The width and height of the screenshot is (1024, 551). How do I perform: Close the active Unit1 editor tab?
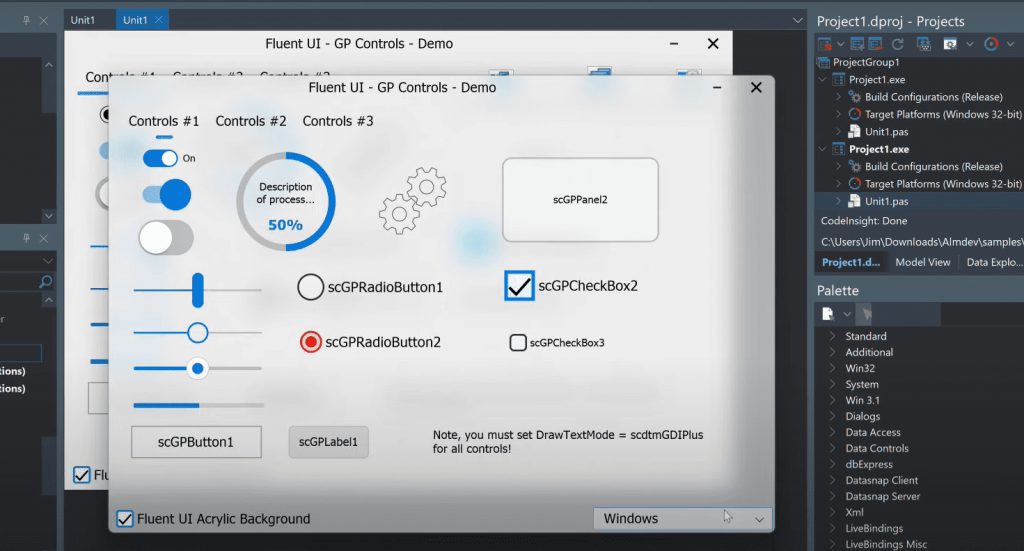coord(159,20)
